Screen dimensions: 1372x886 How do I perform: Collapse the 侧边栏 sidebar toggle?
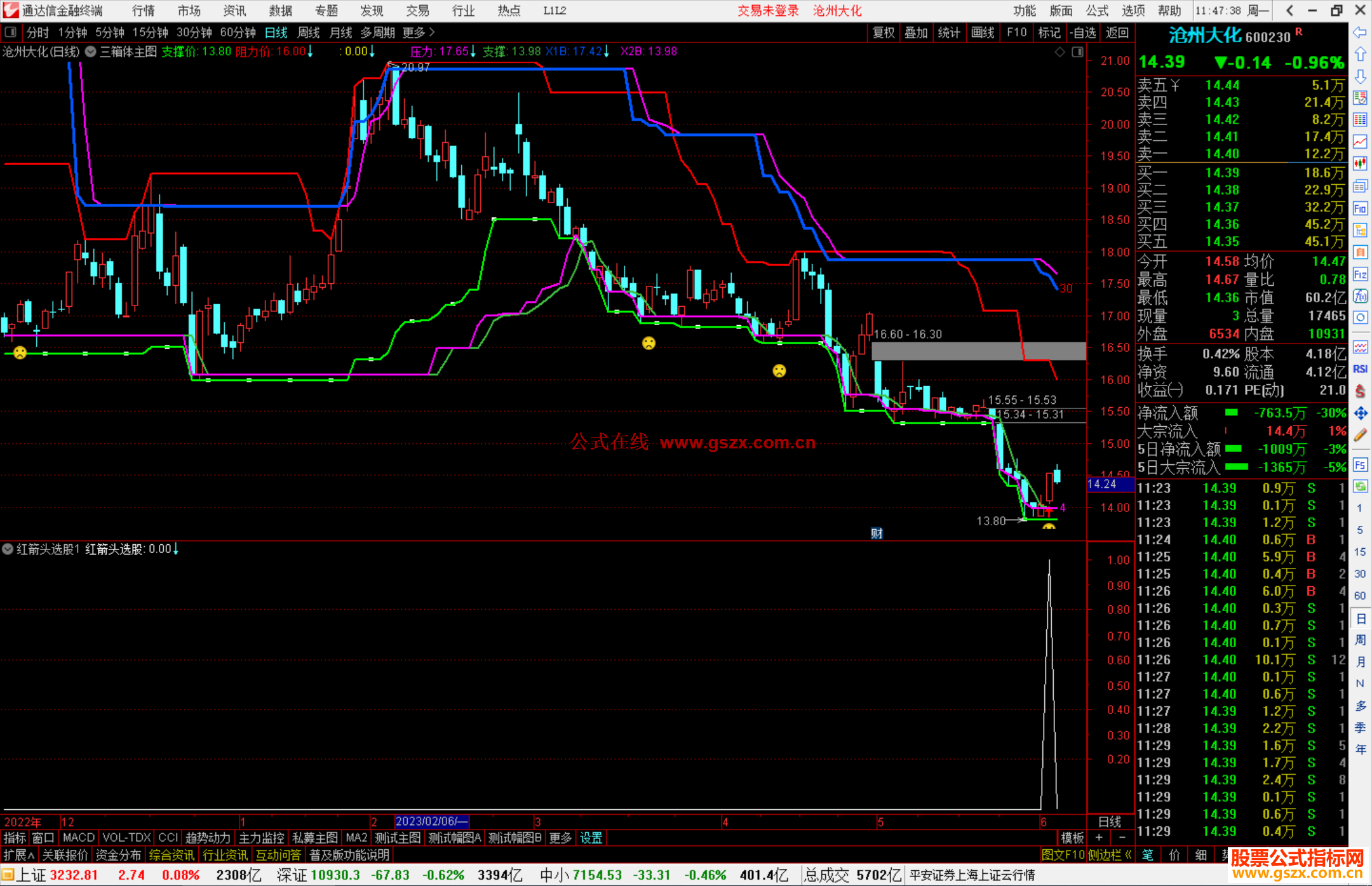coord(1110,855)
